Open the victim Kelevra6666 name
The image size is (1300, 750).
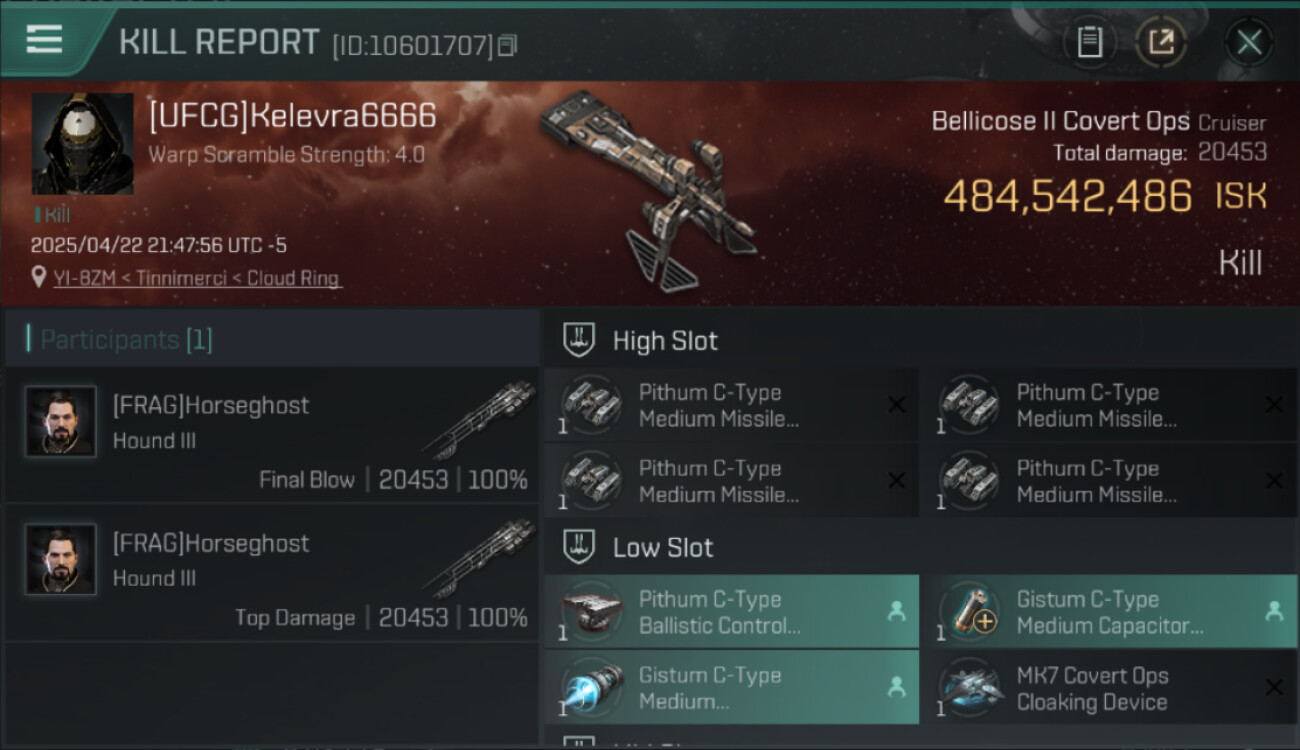pos(292,116)
